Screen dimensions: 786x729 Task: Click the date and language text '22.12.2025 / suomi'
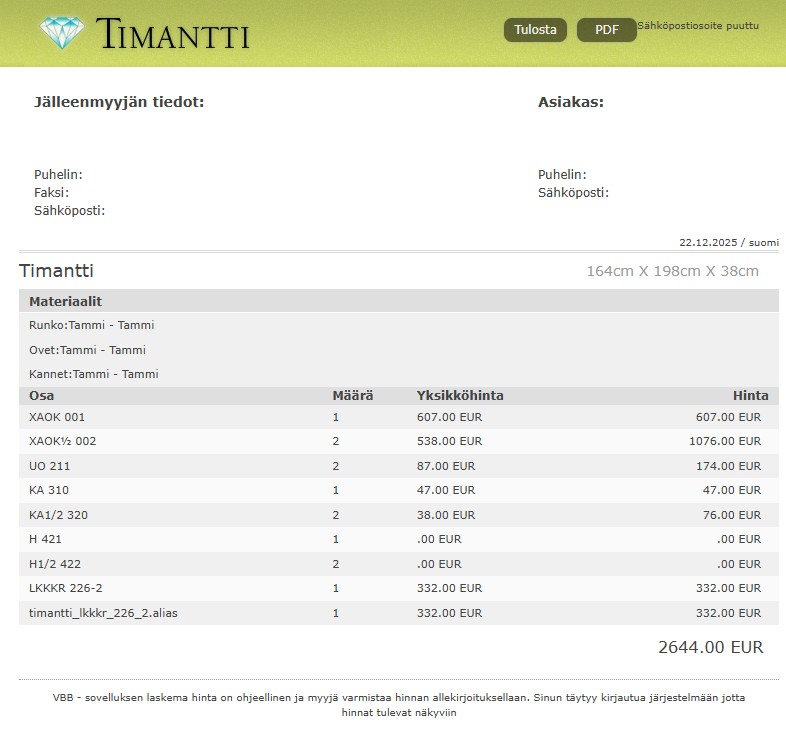point(728,243)
